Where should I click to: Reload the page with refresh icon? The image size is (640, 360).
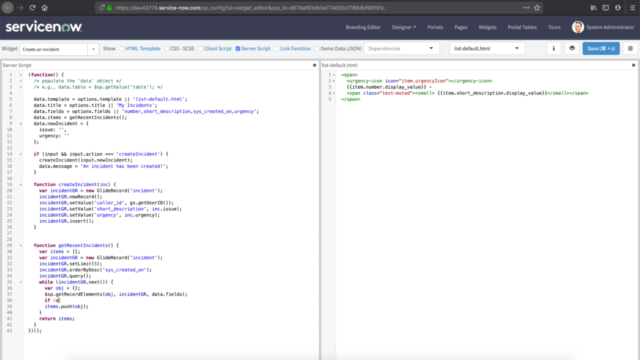point(32,8)
